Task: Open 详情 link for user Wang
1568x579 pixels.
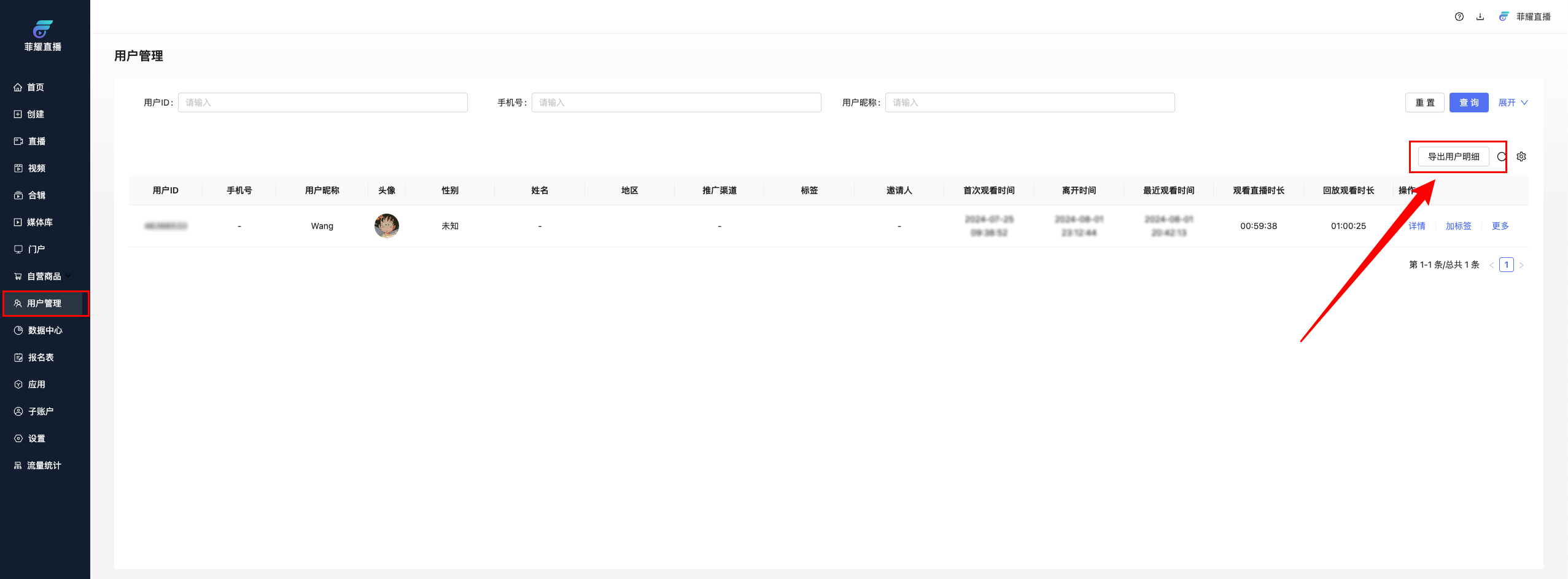Action: pos(1416,226)
